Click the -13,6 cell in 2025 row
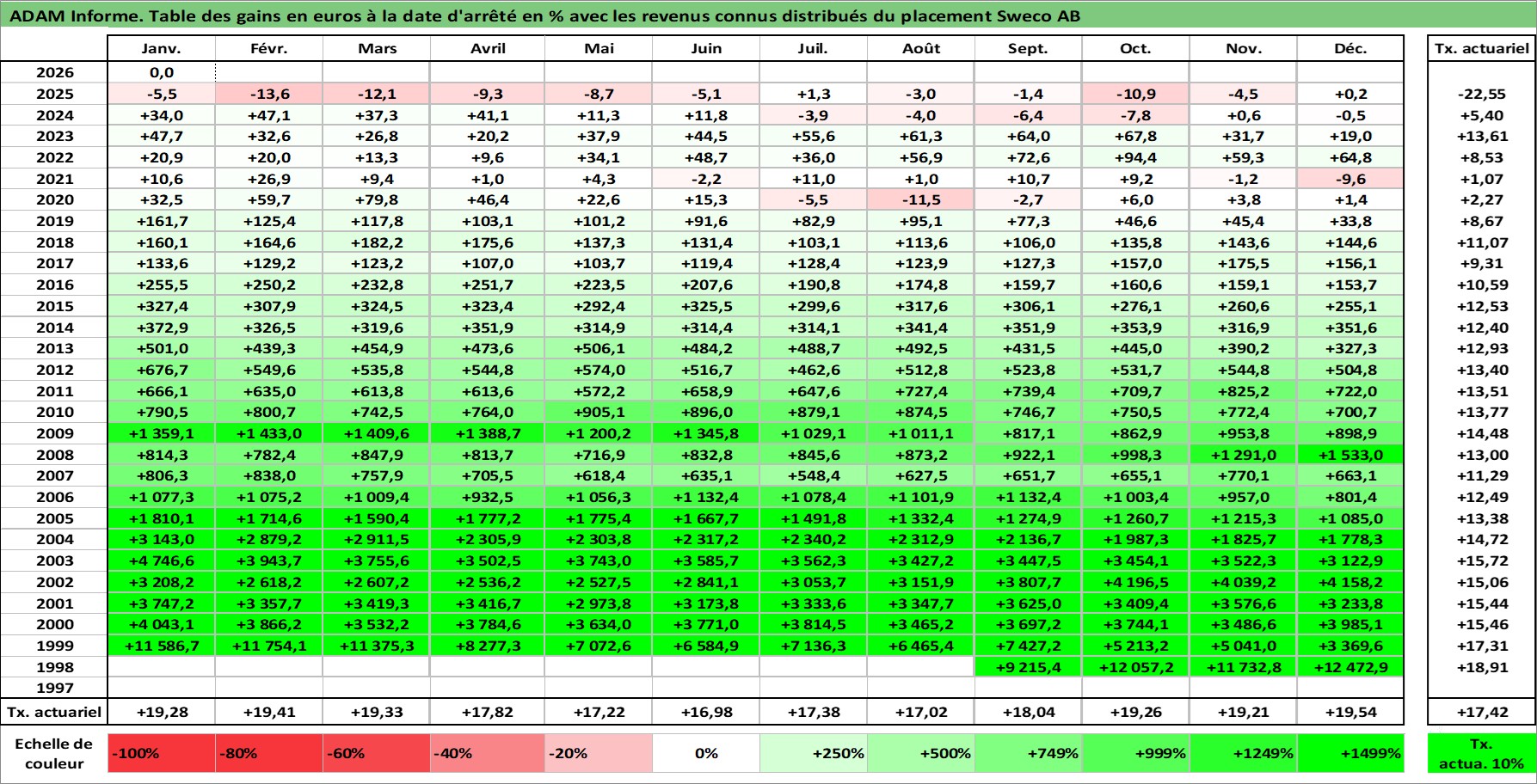The height and width of the screenshot is (784, 1537). pos(269,94)
